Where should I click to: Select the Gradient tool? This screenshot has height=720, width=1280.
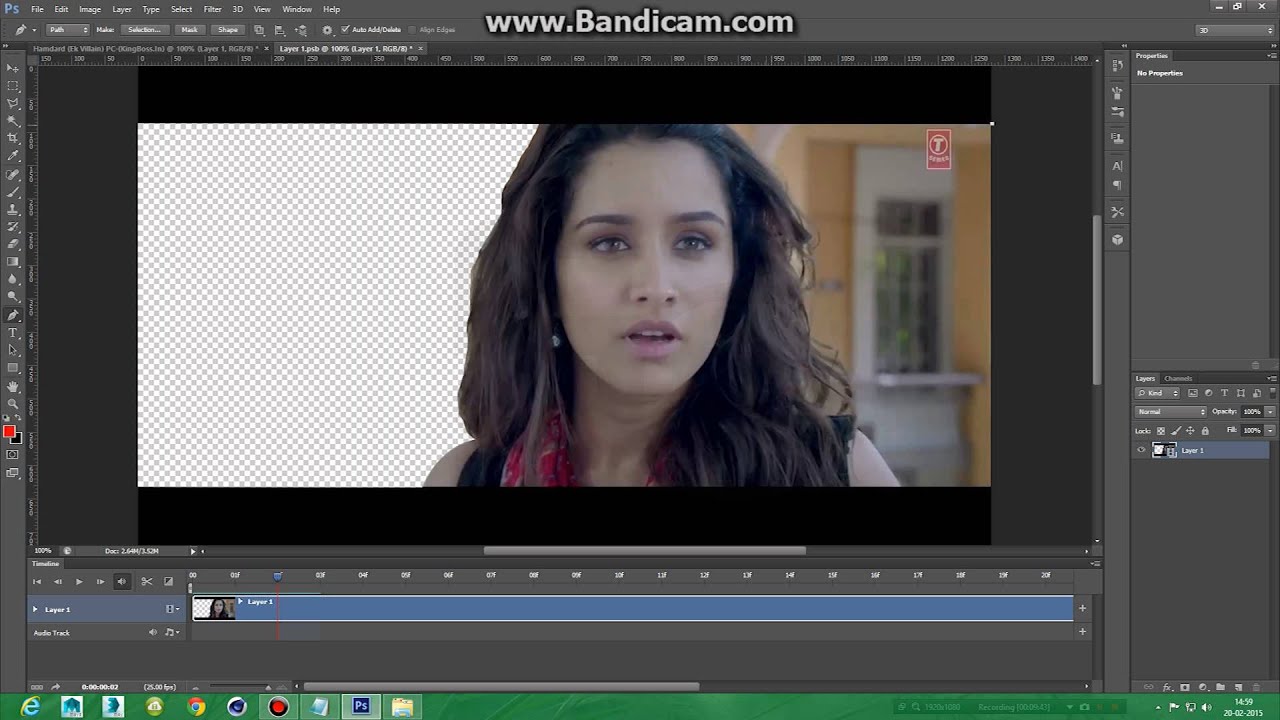[13, 261]
